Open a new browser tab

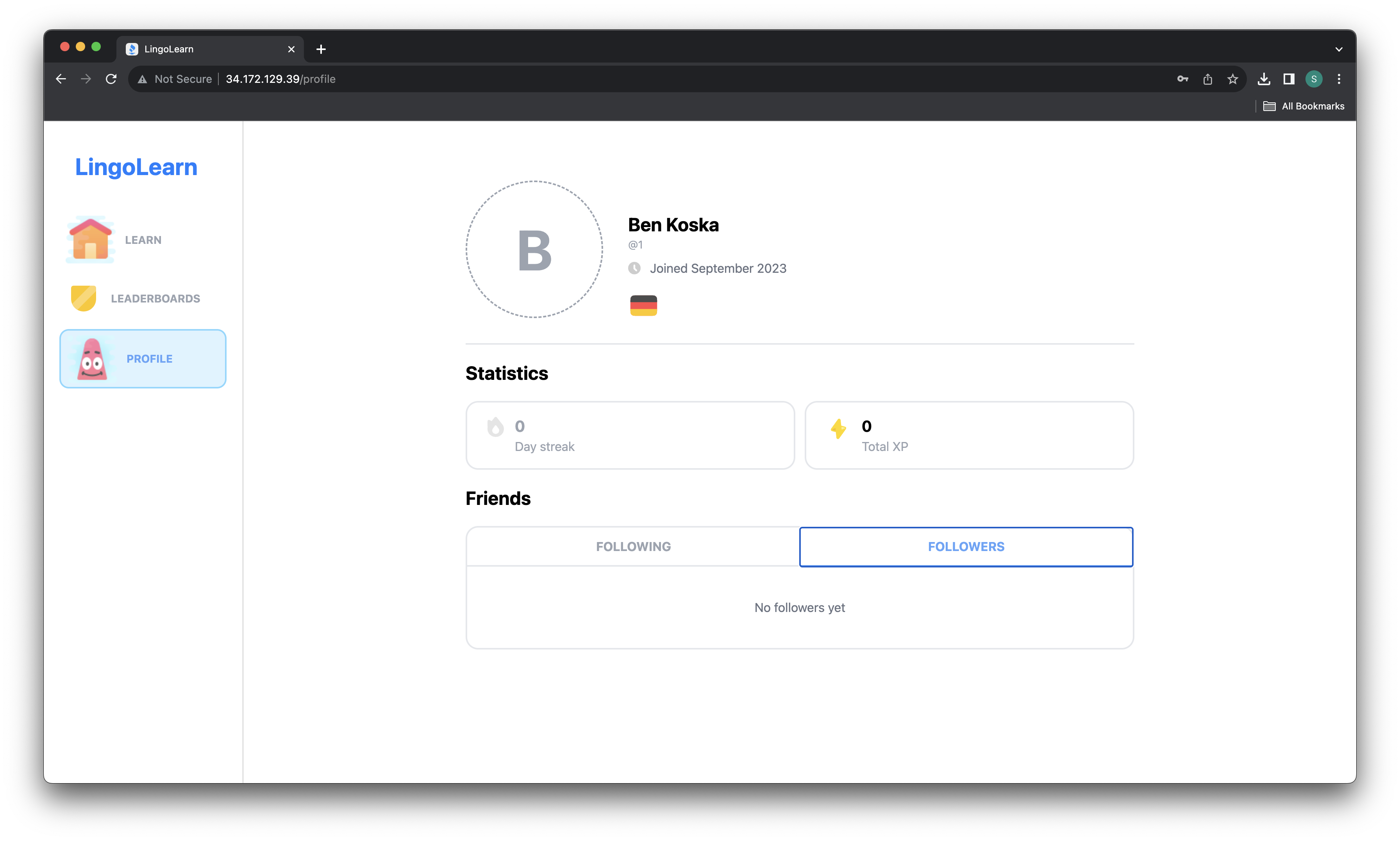tap(321, 49)
